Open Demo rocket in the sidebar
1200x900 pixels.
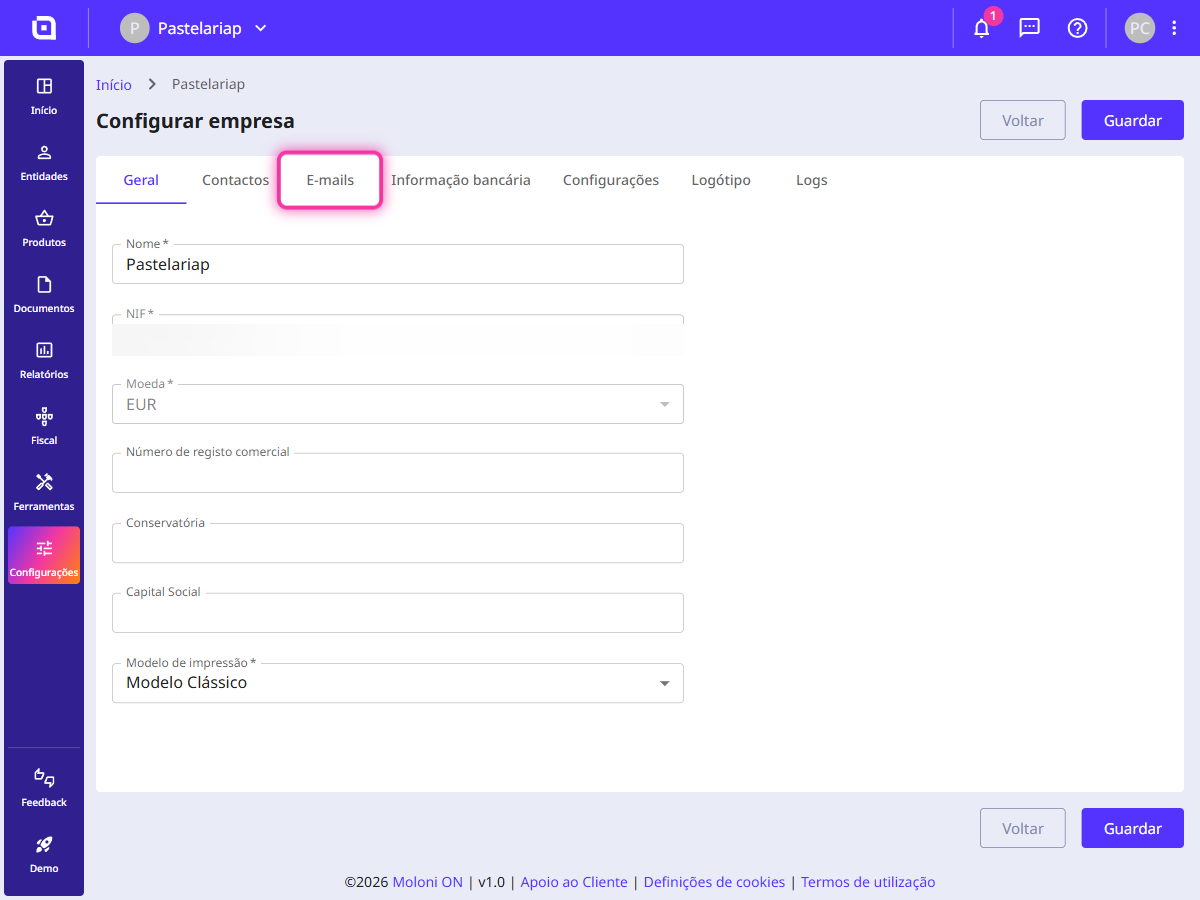(x=44, y=854)
